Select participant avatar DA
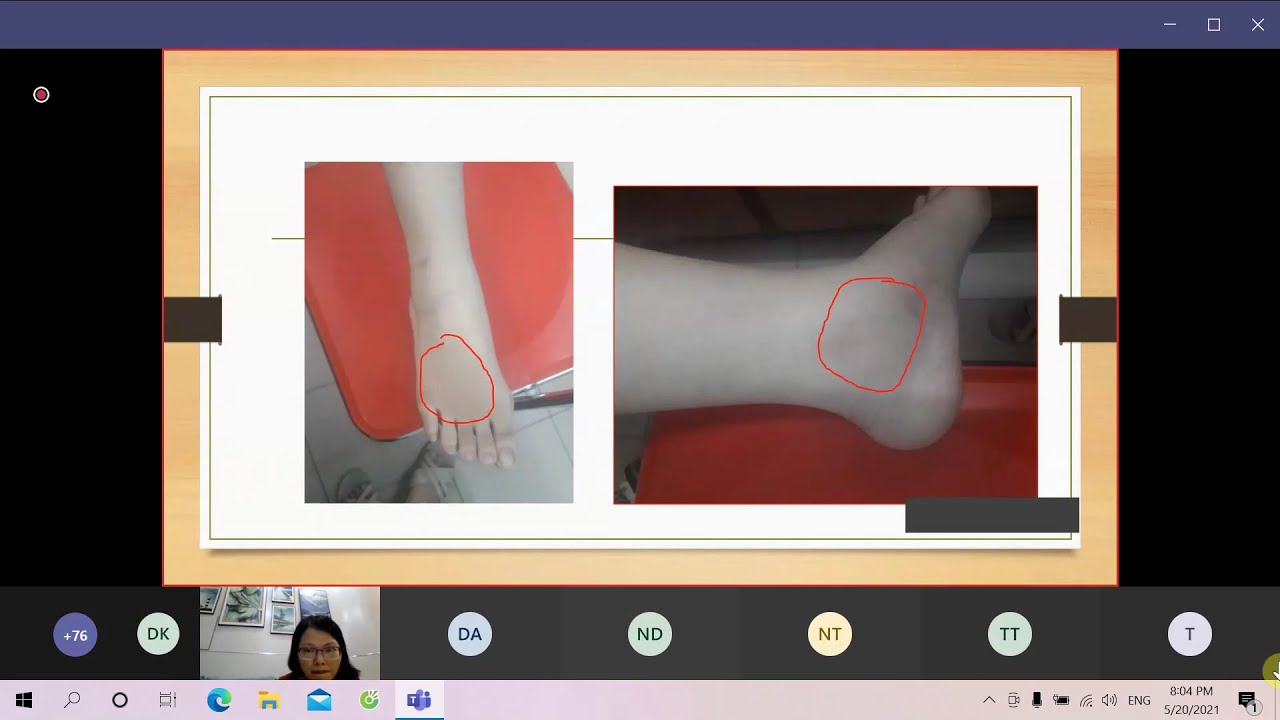Viewport: 1280px width, 720px height. [470, 634]
